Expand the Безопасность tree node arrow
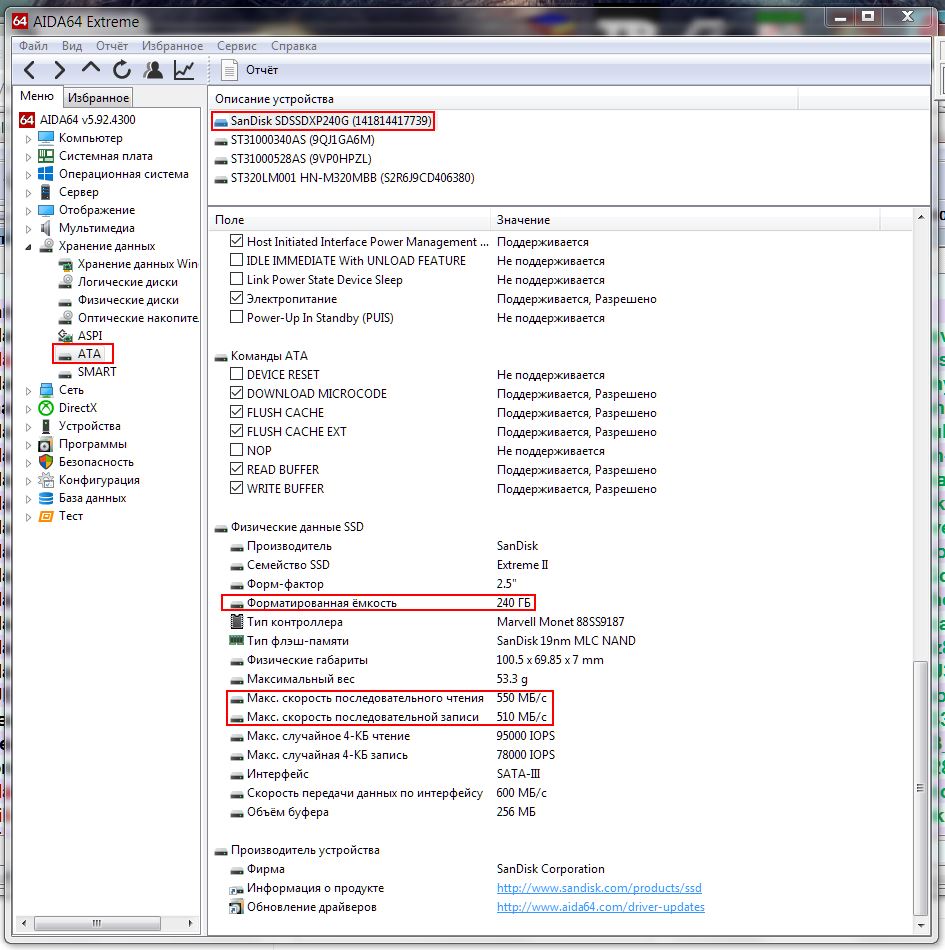 tap(28, 463)
